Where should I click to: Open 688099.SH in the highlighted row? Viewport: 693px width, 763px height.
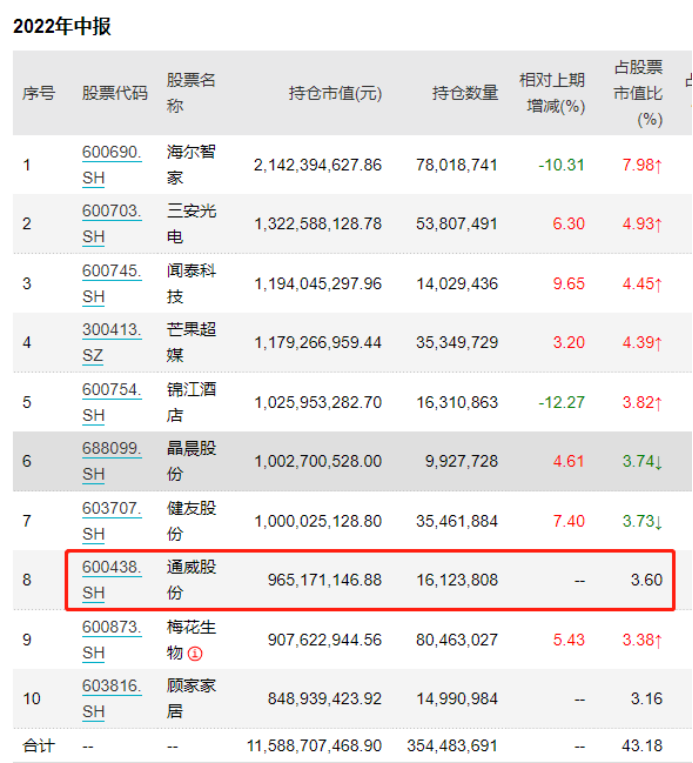111,461
